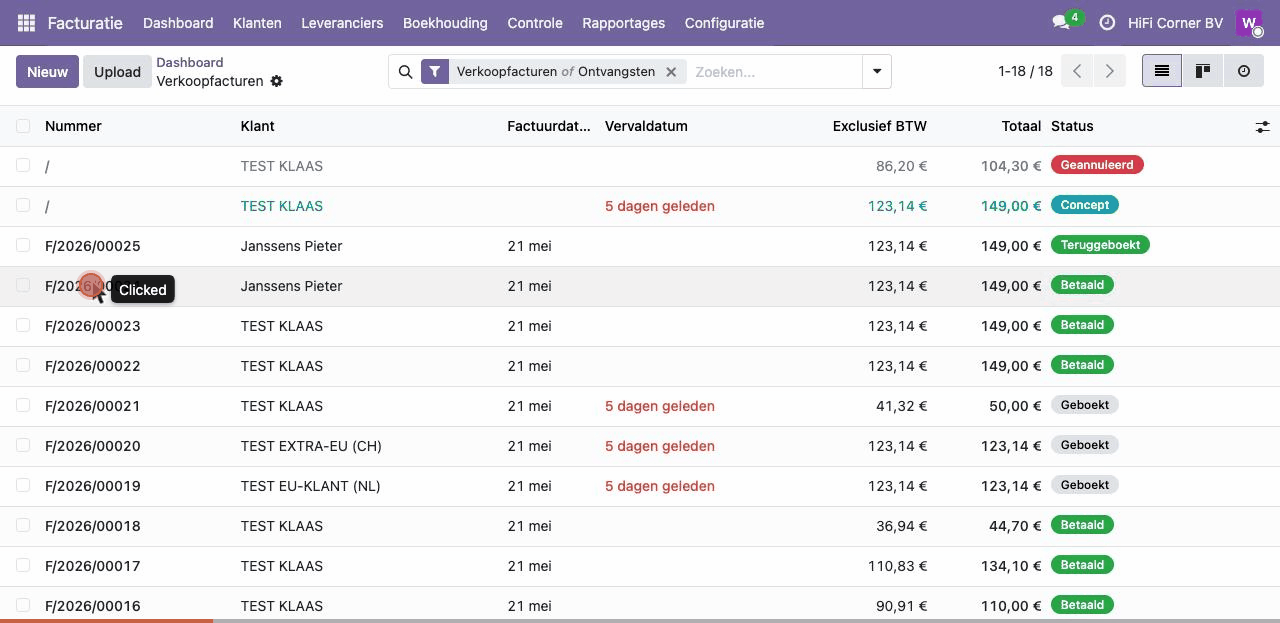Open the apps grid menu icon
This screenshot has height=623, width=1280.
(27, 23)
